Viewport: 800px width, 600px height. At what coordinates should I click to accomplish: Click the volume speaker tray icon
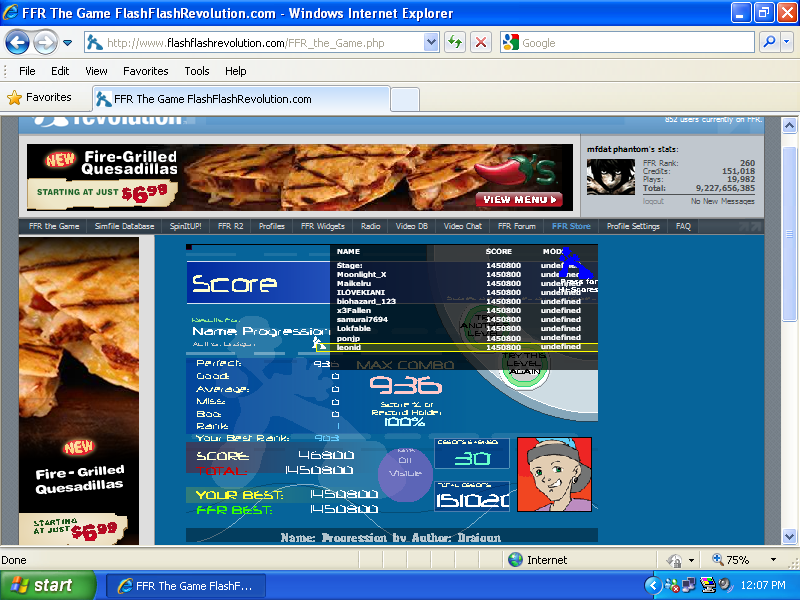(x=724, y=585)
